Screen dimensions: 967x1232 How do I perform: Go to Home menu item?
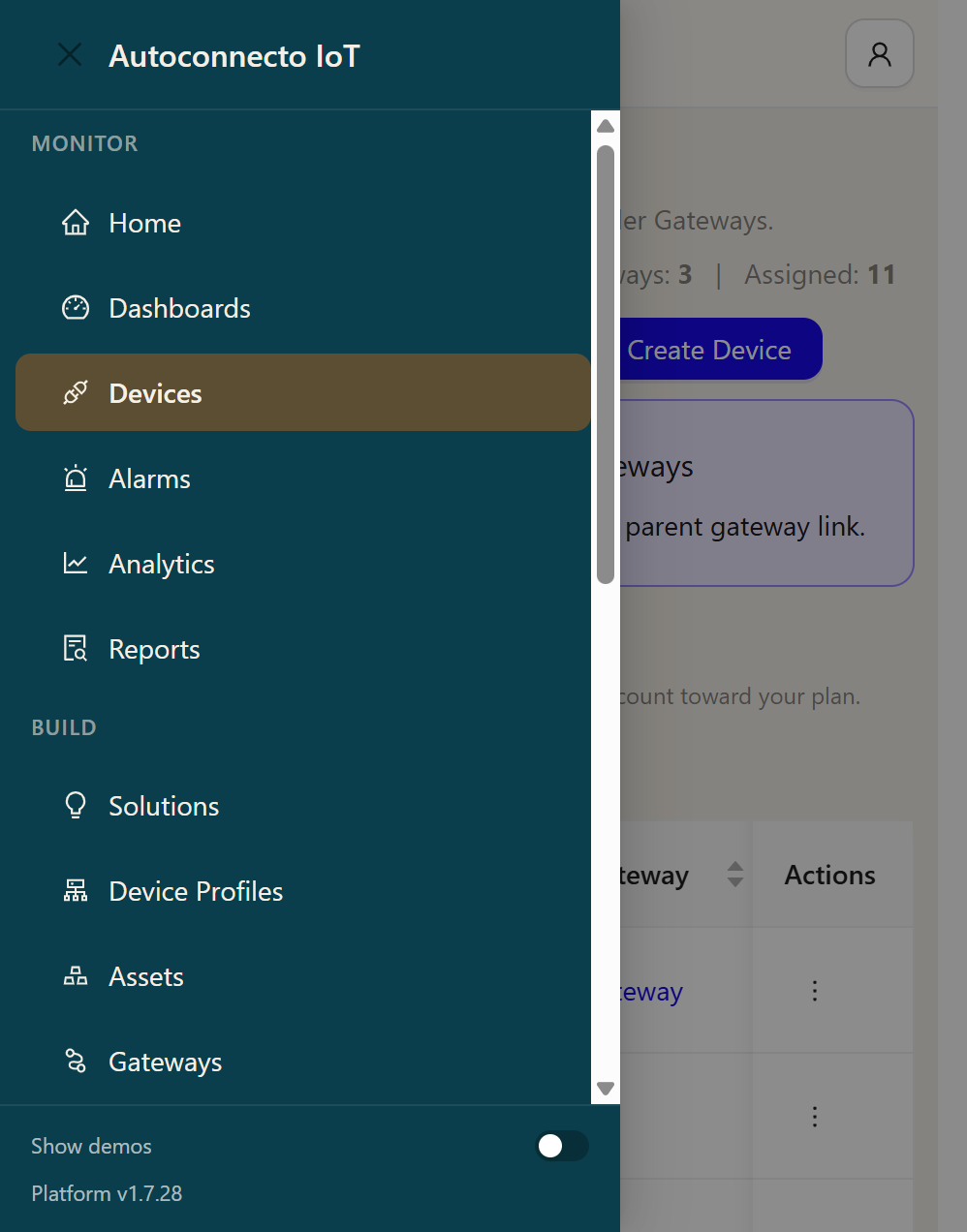point(303,223)
